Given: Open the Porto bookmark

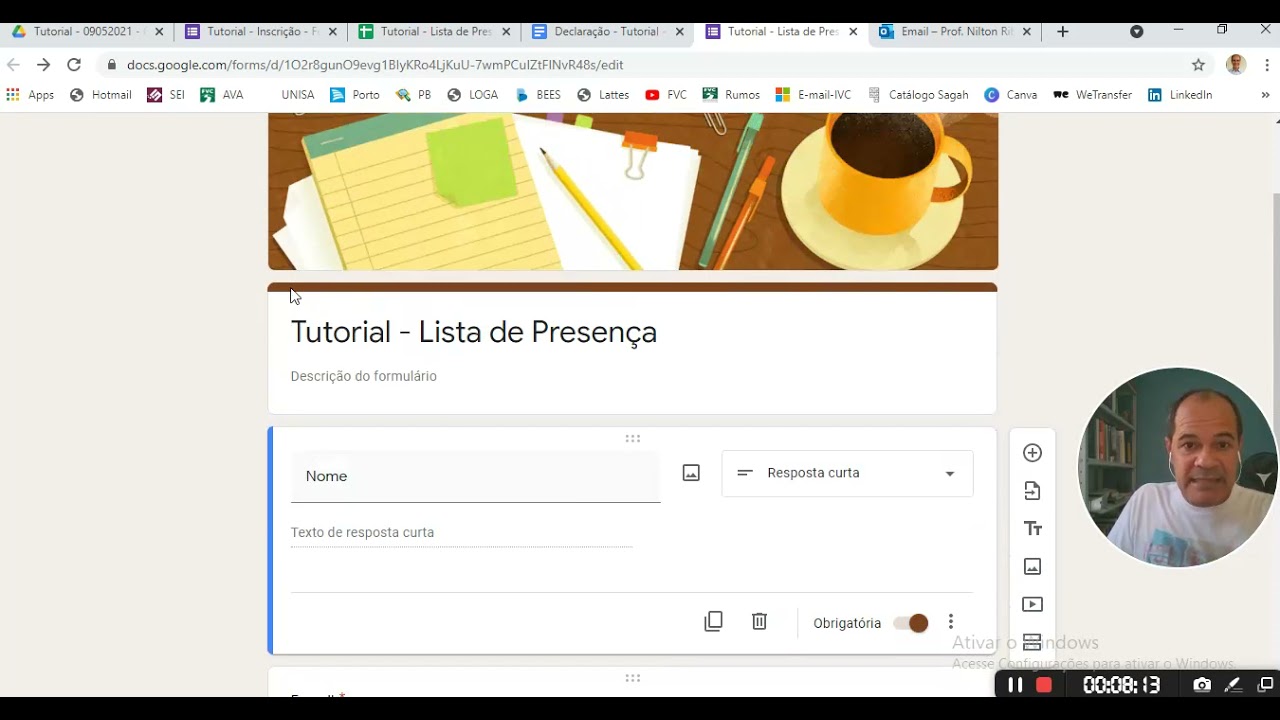Looking at the screenshot, I should (x=355, y=95).
